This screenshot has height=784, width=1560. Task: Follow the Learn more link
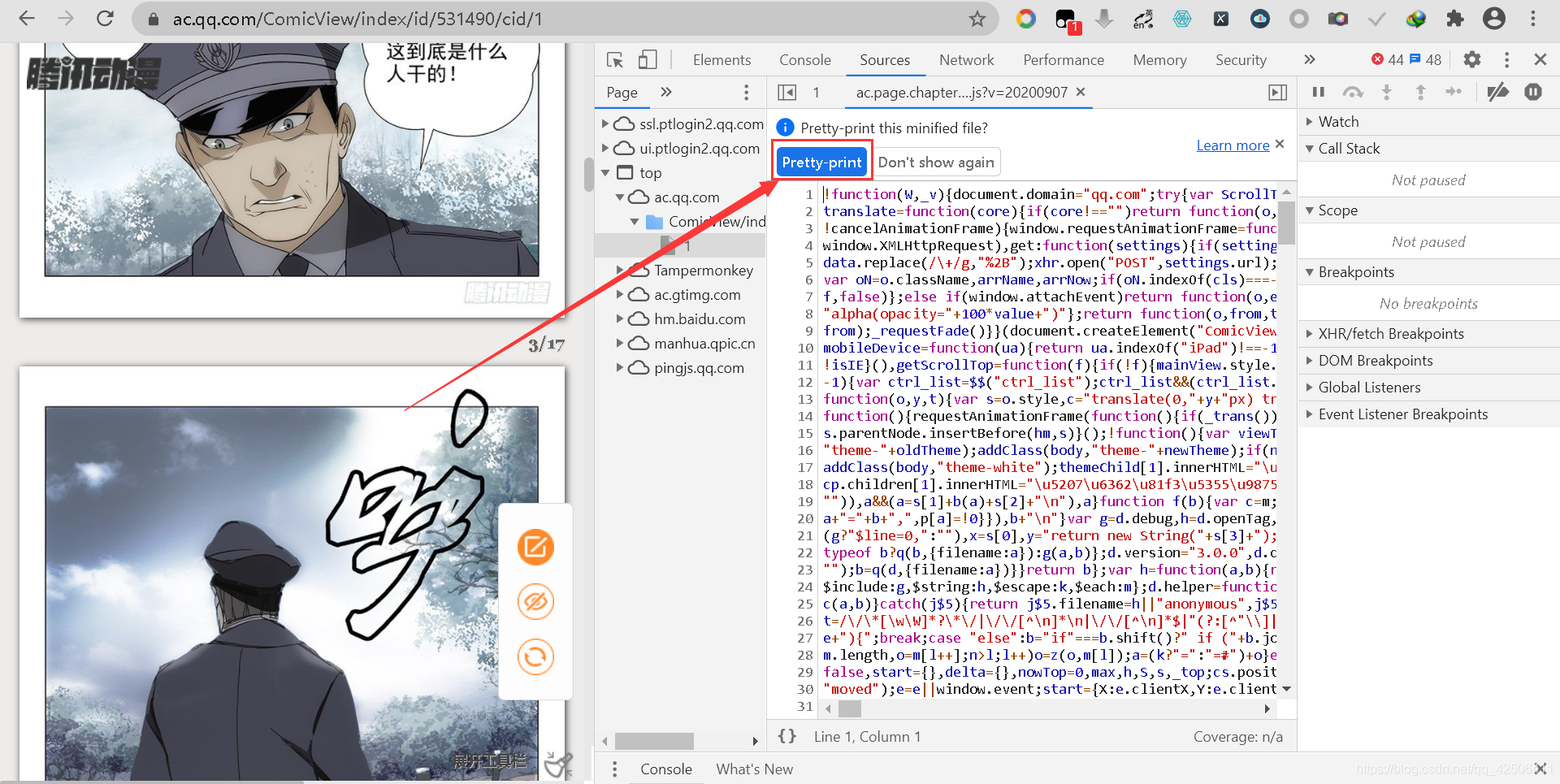(1233, 145)
